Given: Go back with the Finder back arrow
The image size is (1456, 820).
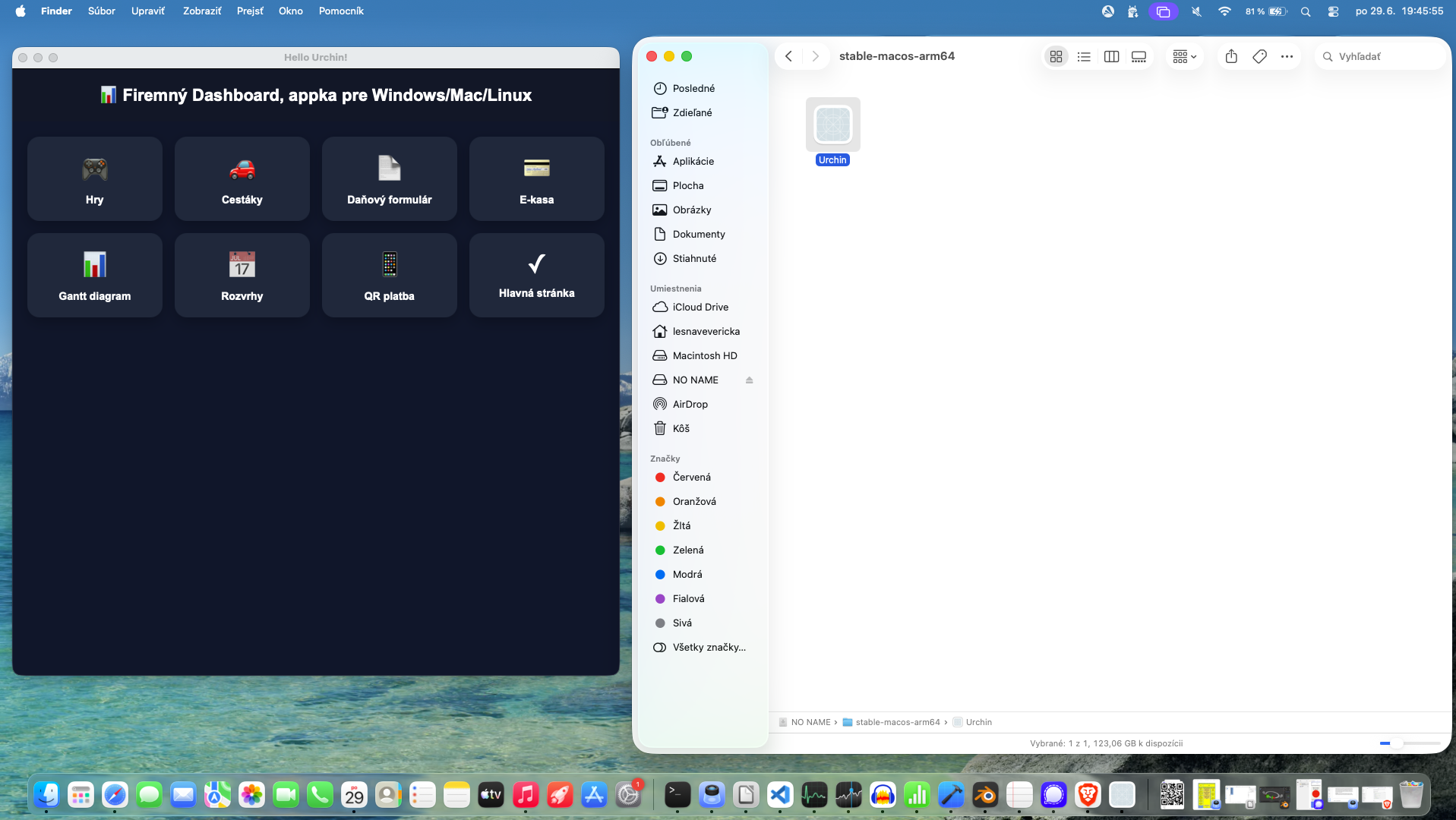Looking at the screenshot, I should (788, 56).
